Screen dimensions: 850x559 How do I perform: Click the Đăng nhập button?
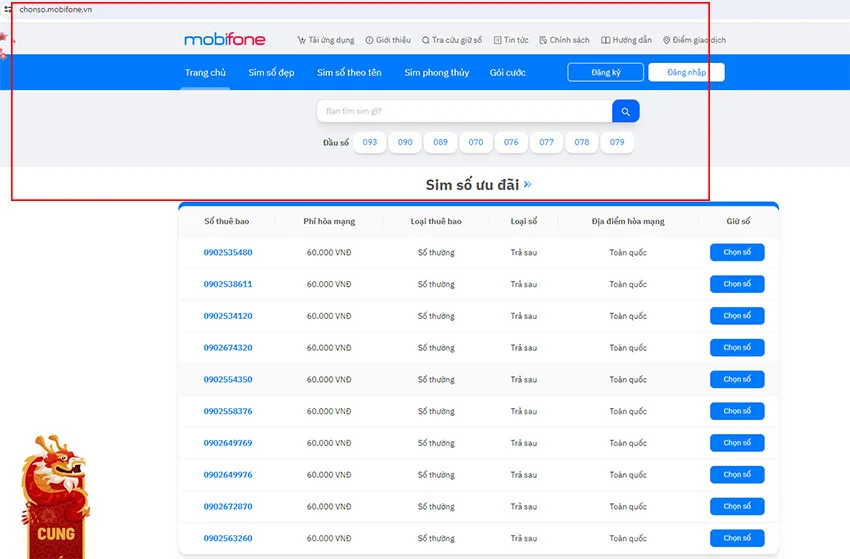click(686, 72)
